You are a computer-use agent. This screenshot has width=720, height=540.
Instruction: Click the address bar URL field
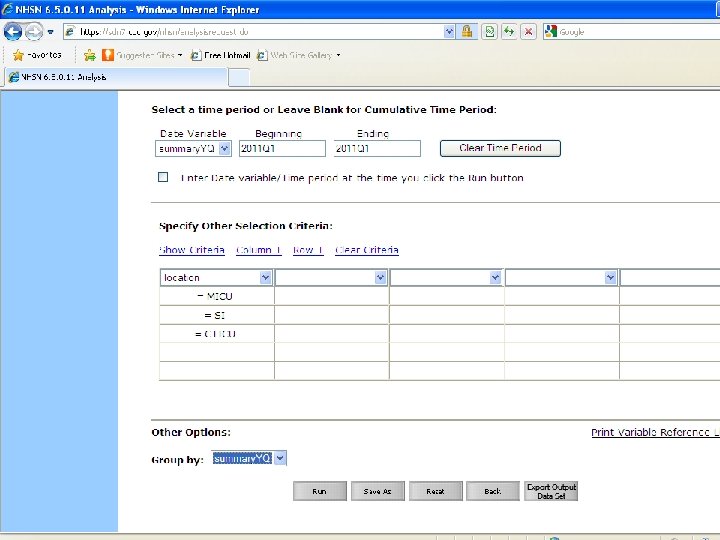253,32
